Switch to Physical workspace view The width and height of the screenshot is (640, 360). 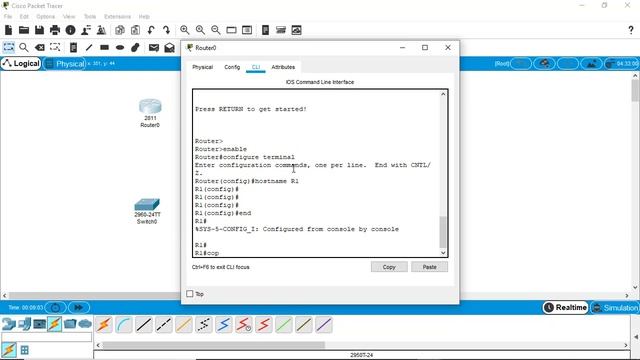64,64
